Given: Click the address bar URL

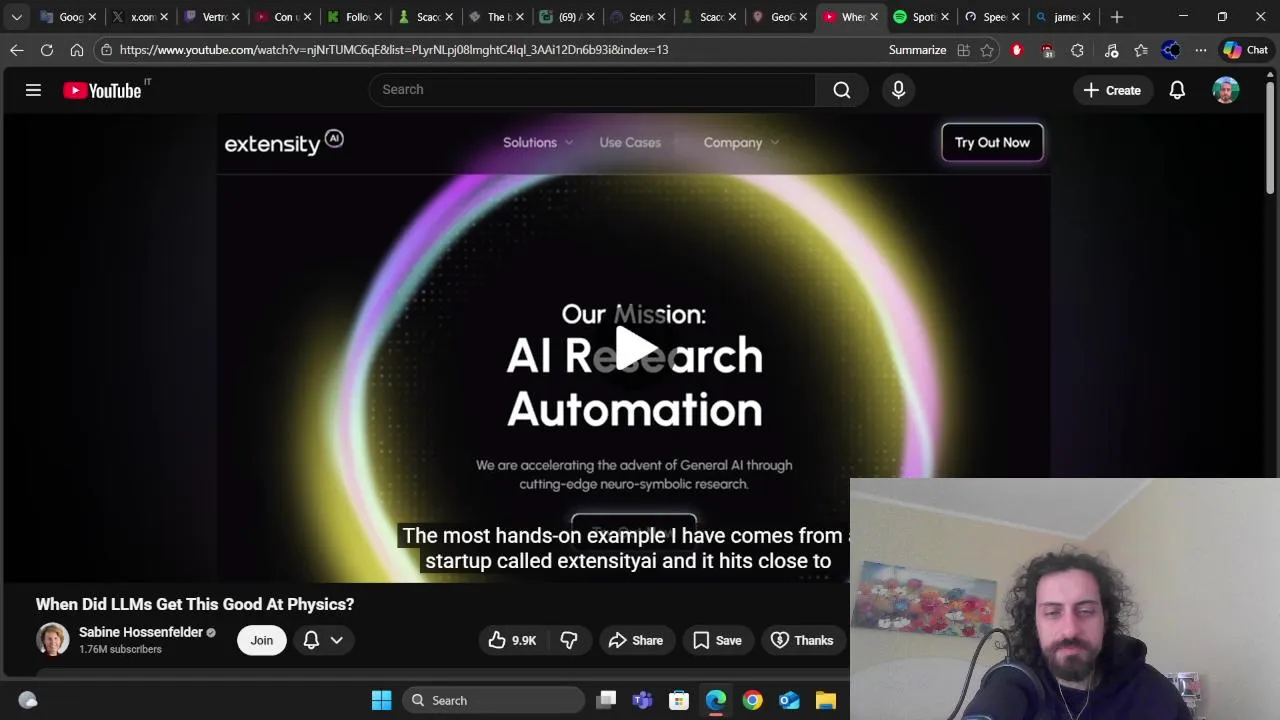Looking at the screenshot, I should tap(394, 50).
